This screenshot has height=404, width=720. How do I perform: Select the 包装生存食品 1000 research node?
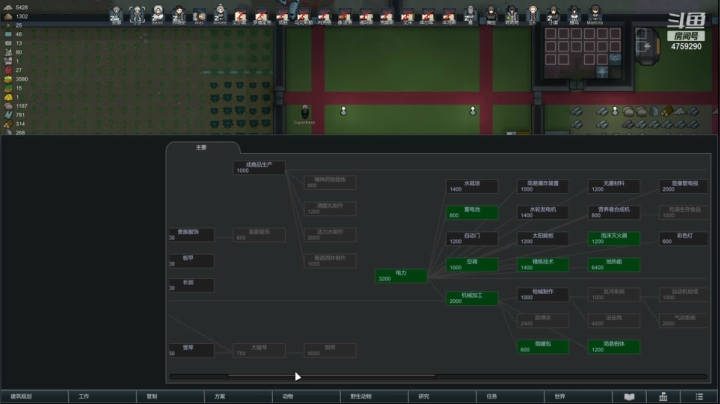(683, 212)
